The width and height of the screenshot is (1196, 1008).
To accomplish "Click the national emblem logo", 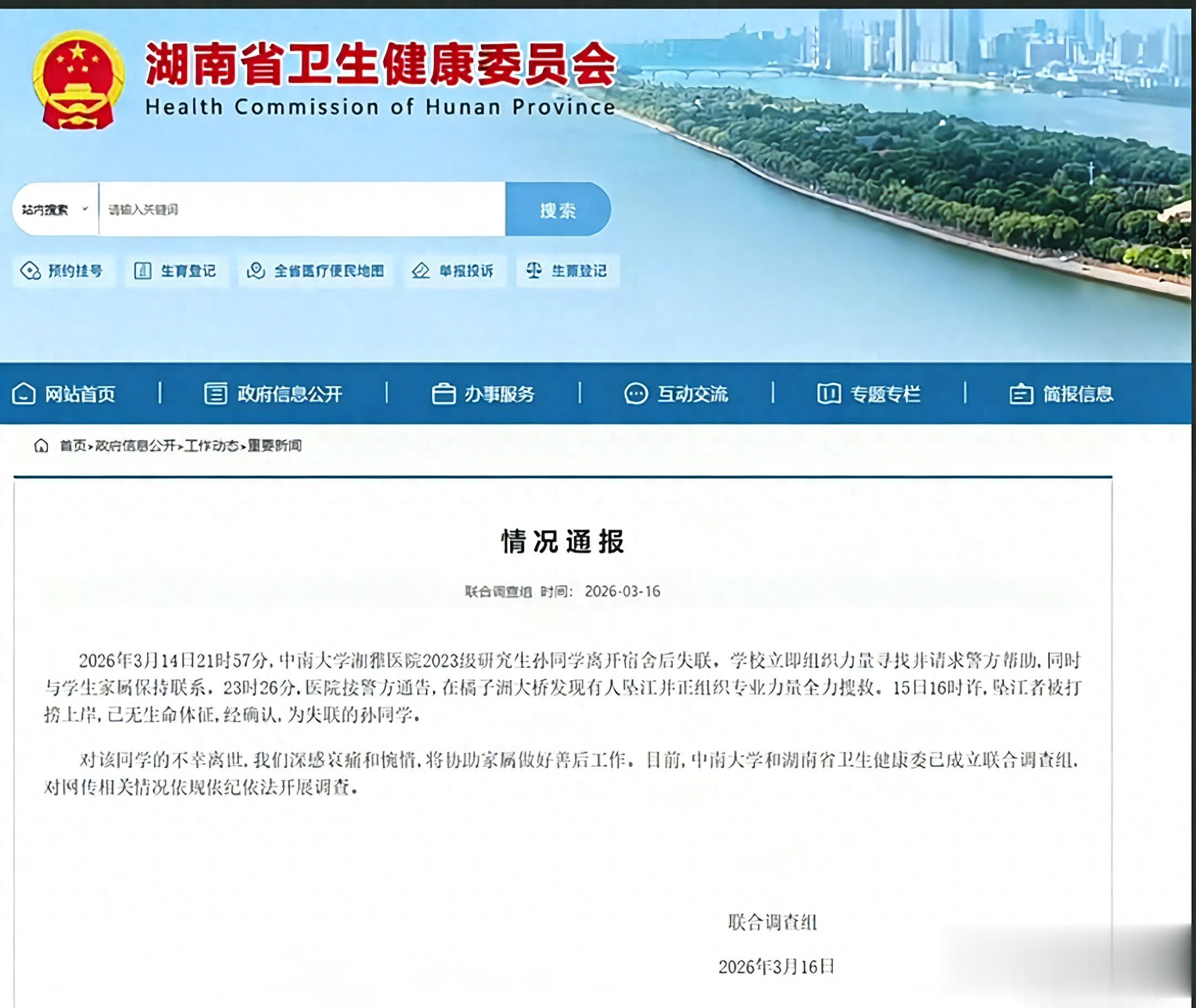I will [78, 80].
